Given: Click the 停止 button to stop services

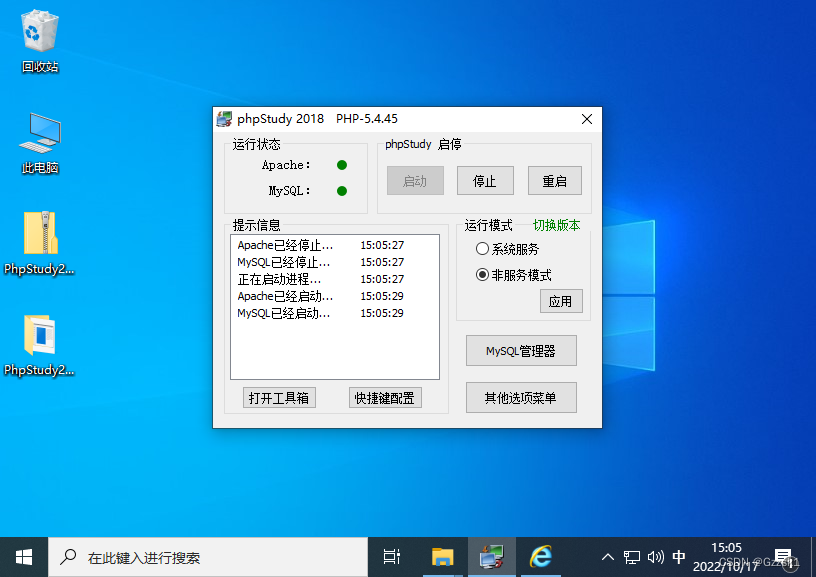Looking at the screenshot, I should (x=485, y=181).
